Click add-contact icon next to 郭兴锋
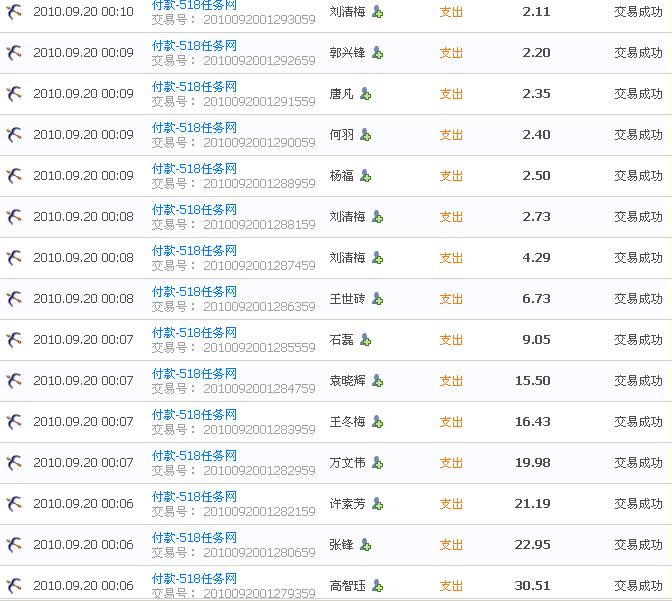The width and height of the screenshot is (672, 601). (x=377, y=53)
